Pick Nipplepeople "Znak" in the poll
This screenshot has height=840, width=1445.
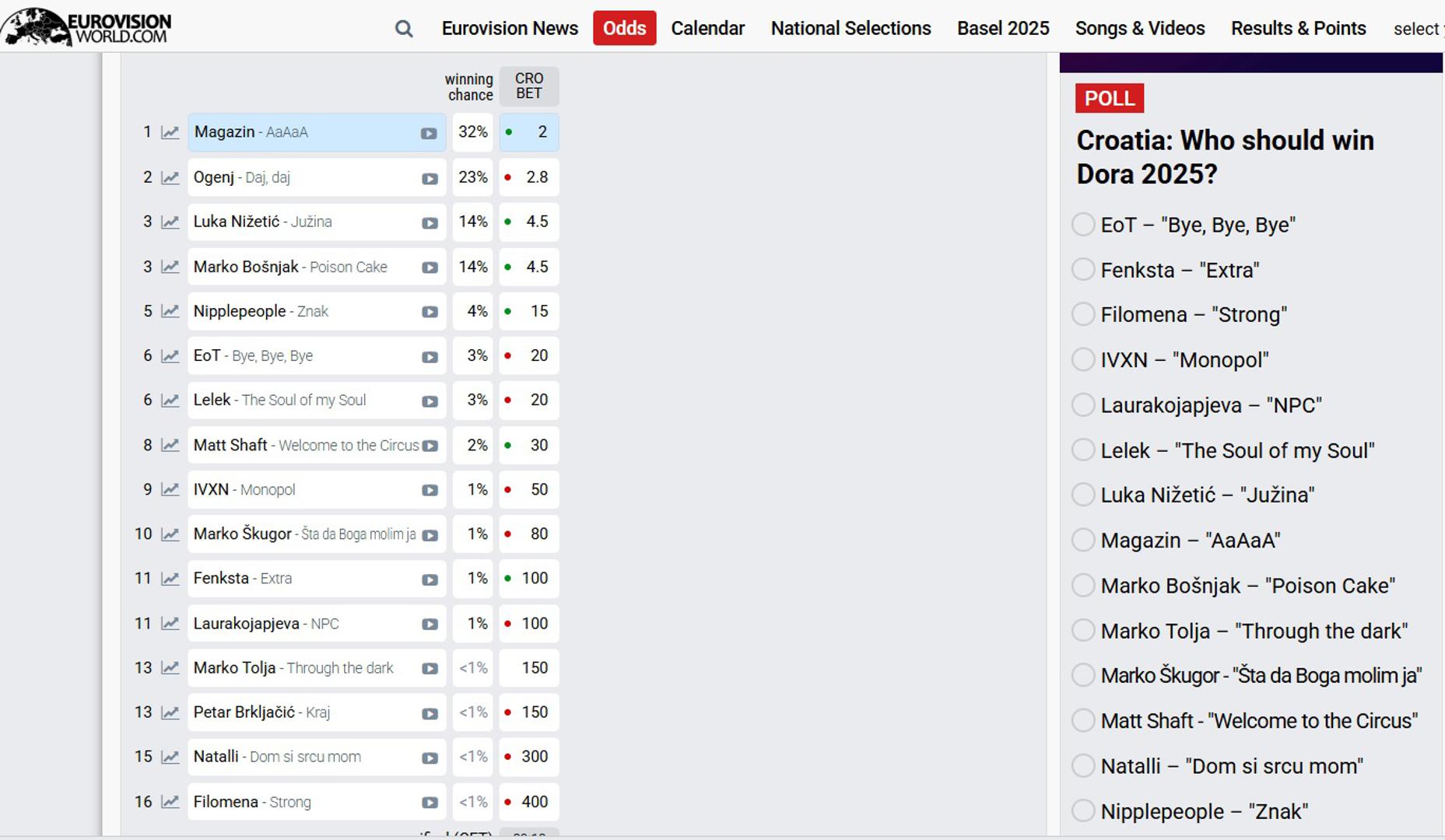click(1083, 811)
